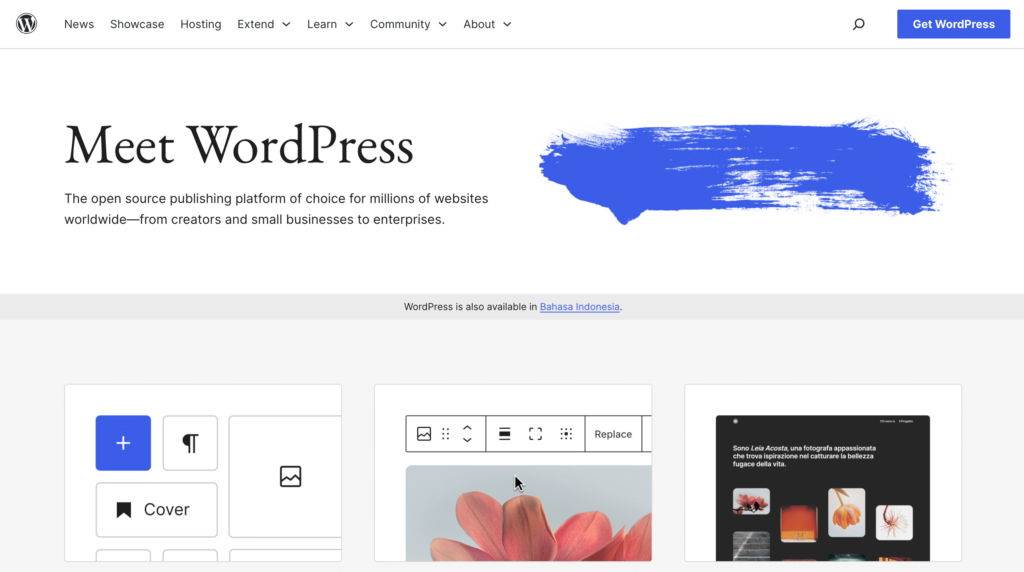Image resolution: width=1024 pixels, height=572 pixels.
Task: Click the Cover block label
Action: 167,509
